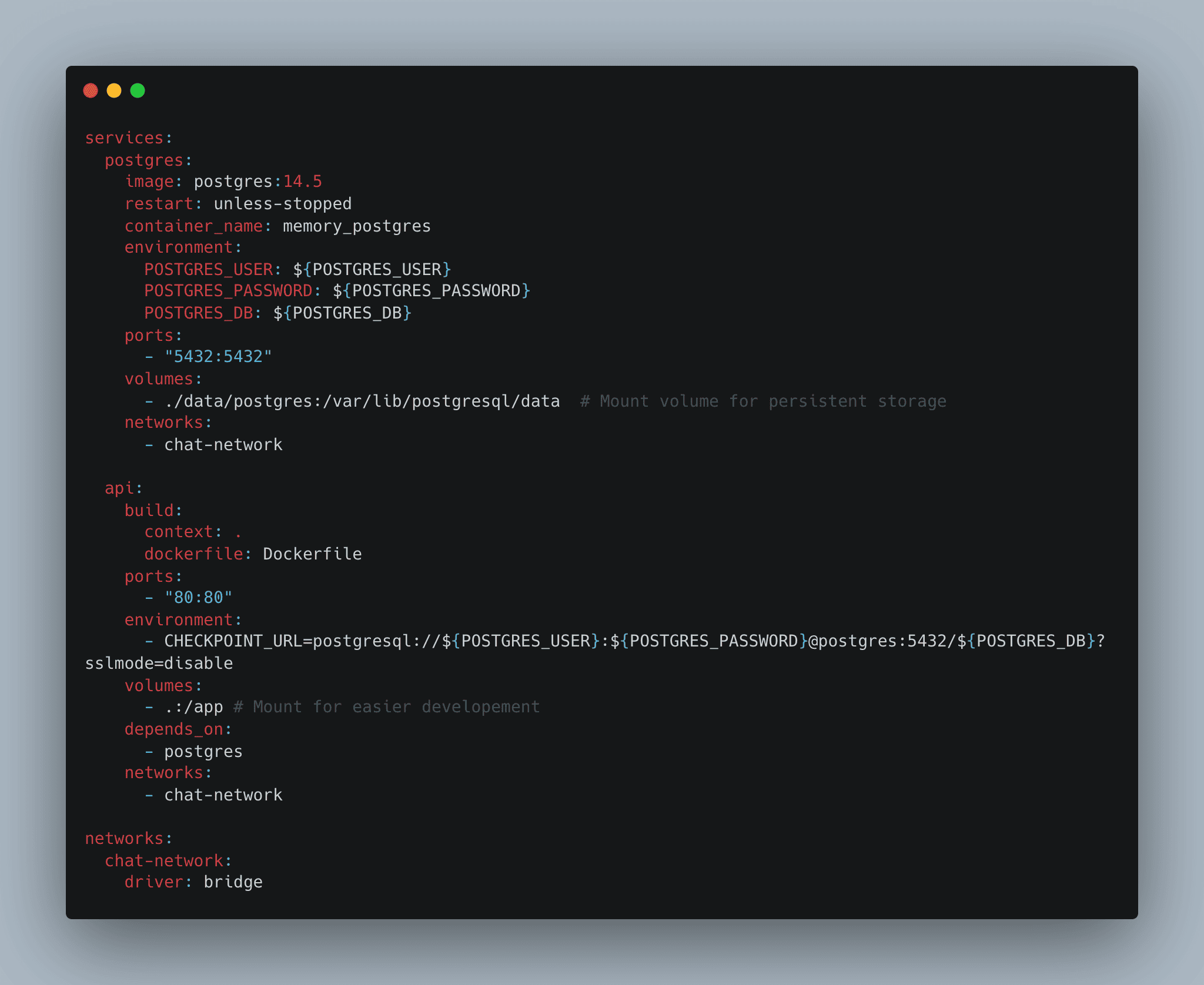Click the persistent storage comment

coord(763,401)
